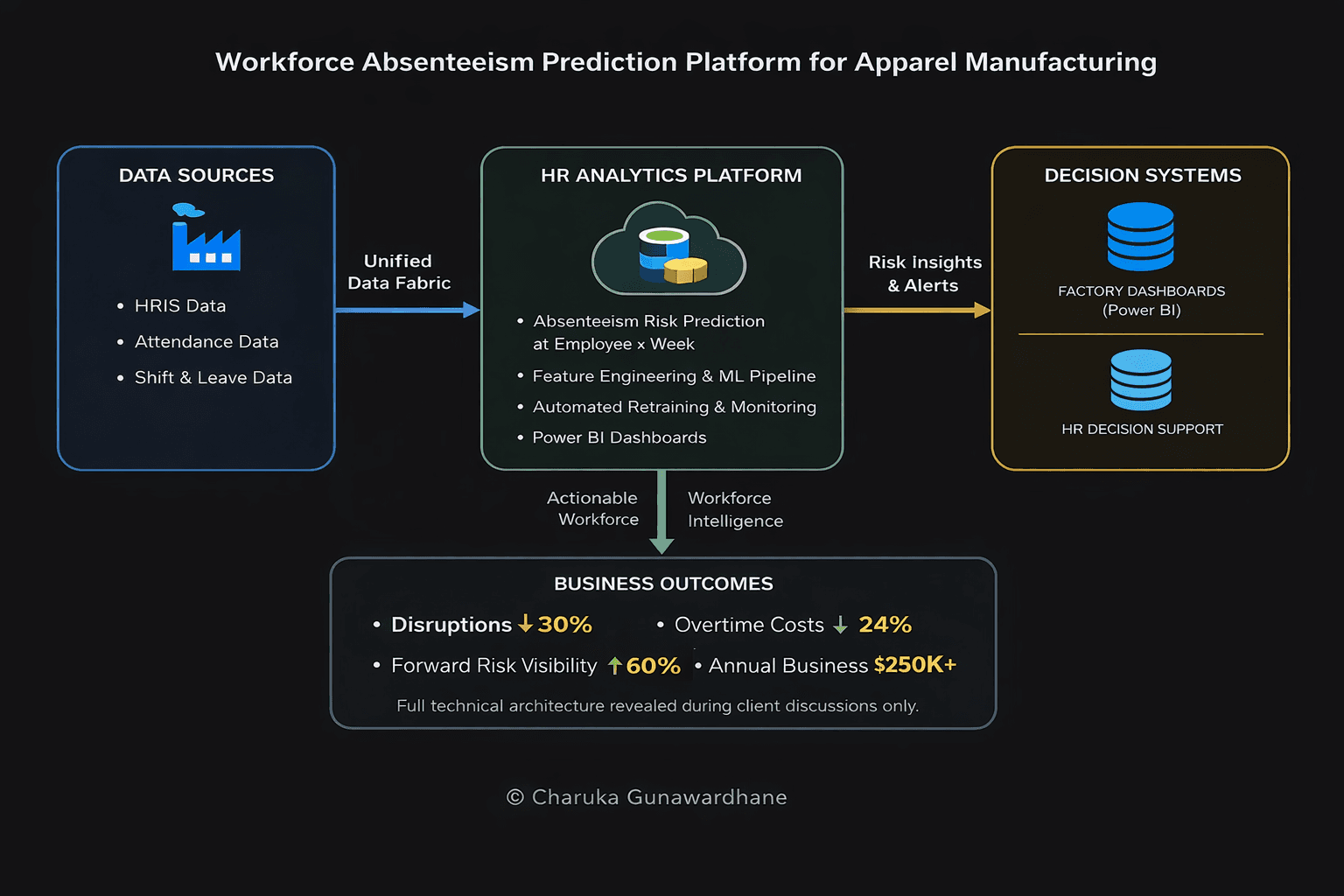Click the blue factory icon under Data Sources
This screenshot has height=896, width=1344.
coord(206,236)
